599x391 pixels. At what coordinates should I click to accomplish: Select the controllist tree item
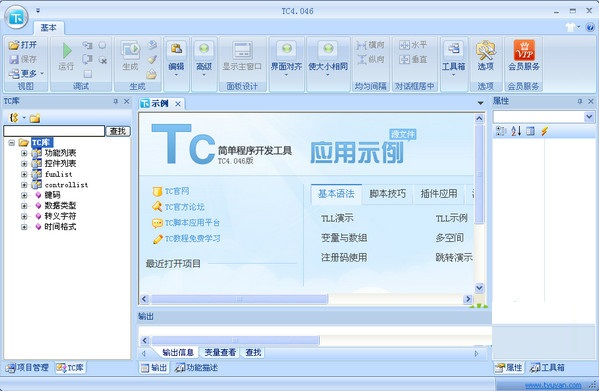point(66,185)
